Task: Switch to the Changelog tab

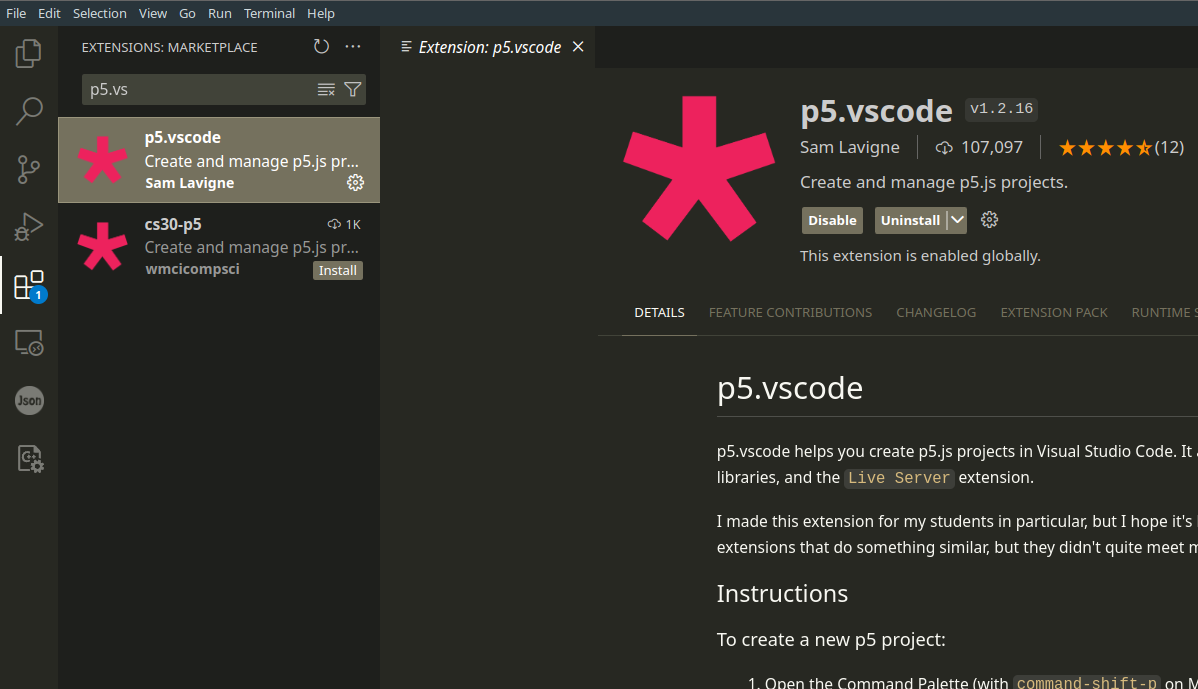Action: click(936, 312)
